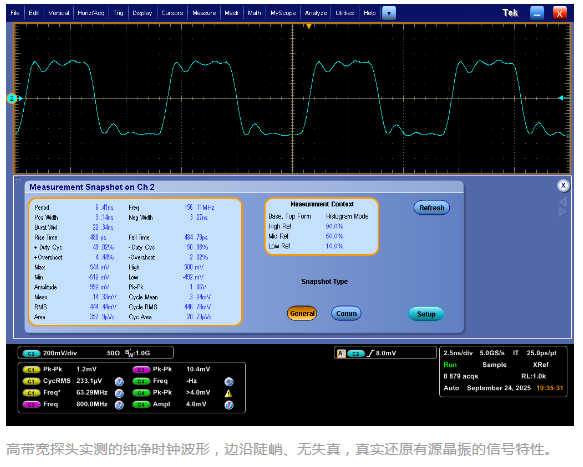
Task: Click the RL:1.0k record length readout
Action: 534,376
